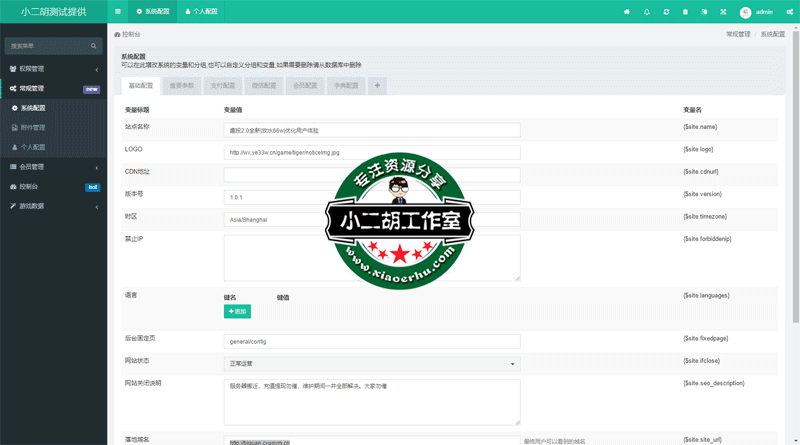Click the trash icon to clear cache
Viewport: 800px width, 445px height.
point(685,12)
